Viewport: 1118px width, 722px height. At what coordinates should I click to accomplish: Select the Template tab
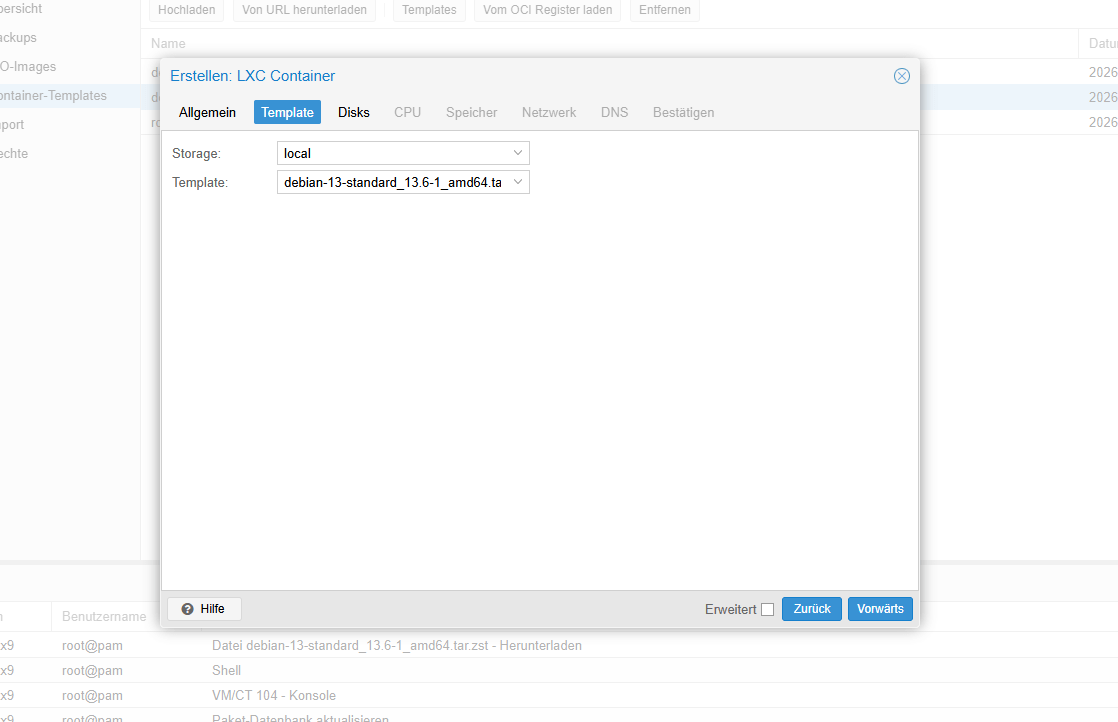click(x=287, y=113)
